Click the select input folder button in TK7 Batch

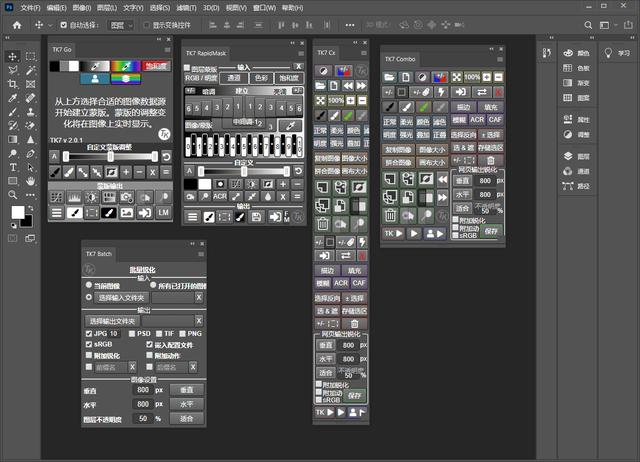pyautogui.click(x=121, y=298)
